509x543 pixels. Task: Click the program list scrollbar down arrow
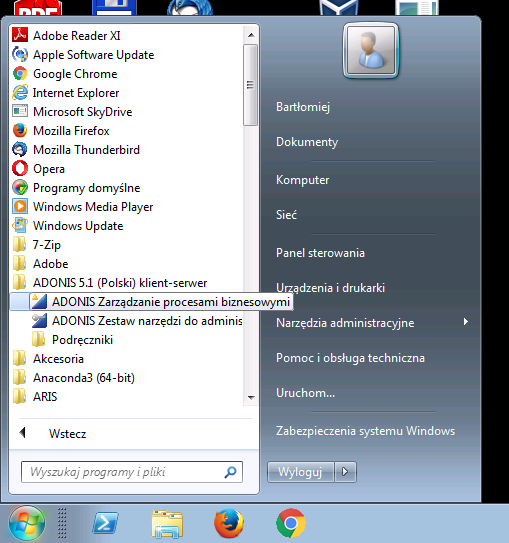(251, 398)
